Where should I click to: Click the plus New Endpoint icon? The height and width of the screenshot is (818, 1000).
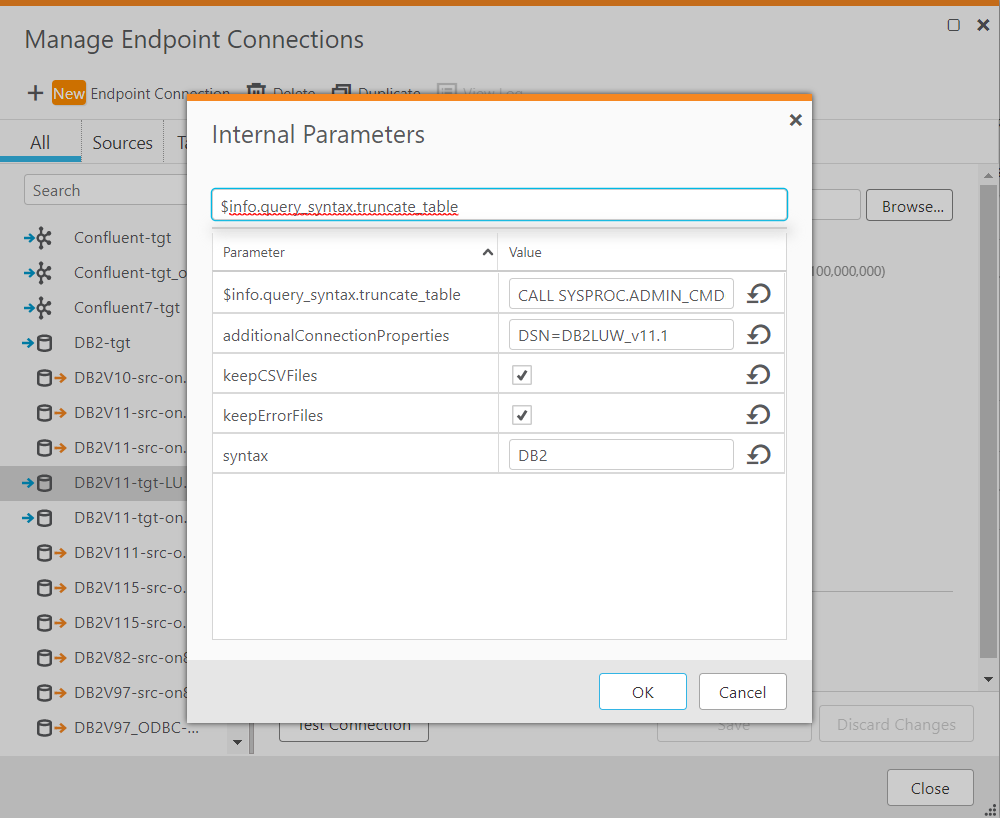point(35,93)
